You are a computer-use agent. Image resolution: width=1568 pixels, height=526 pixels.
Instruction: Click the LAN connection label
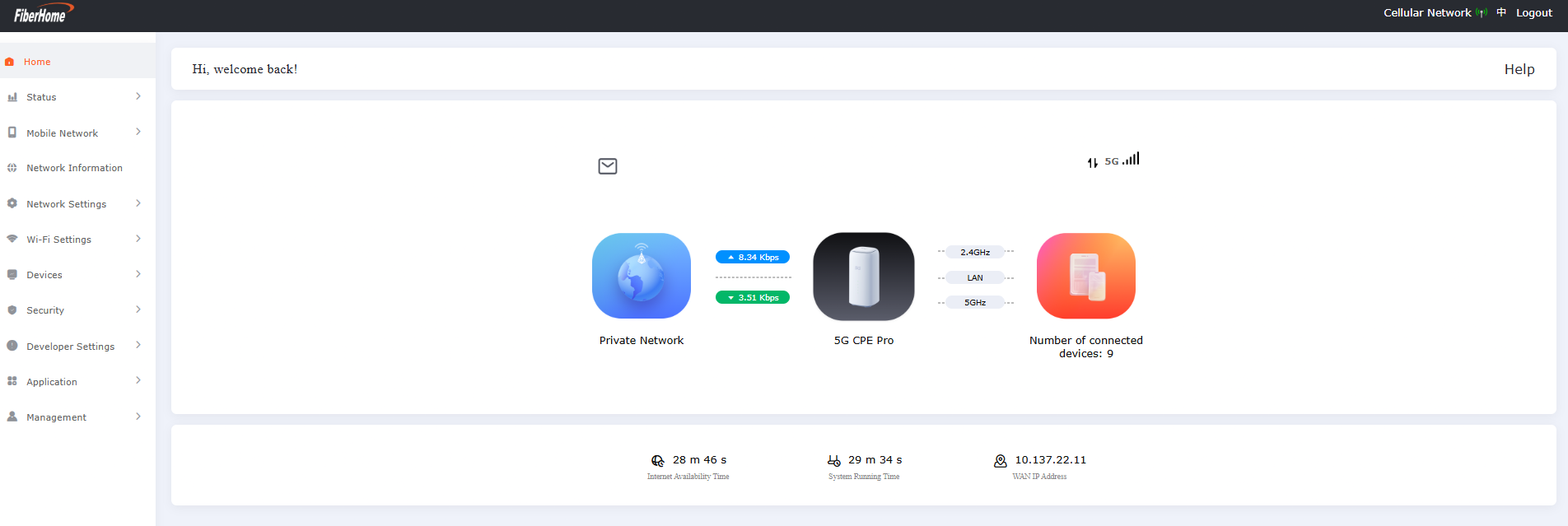(x=975, y=278)
